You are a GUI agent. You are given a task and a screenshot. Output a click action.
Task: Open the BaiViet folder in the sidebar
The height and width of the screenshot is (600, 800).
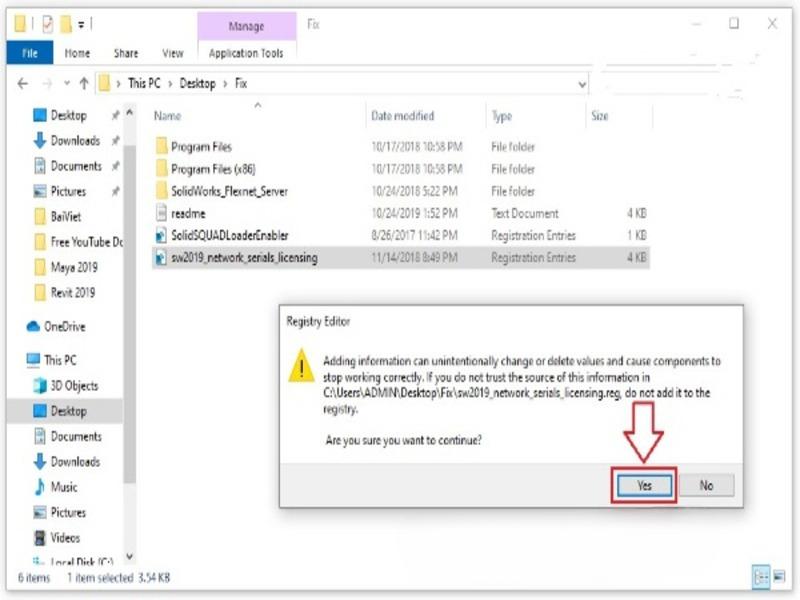(x=66, y=217)
